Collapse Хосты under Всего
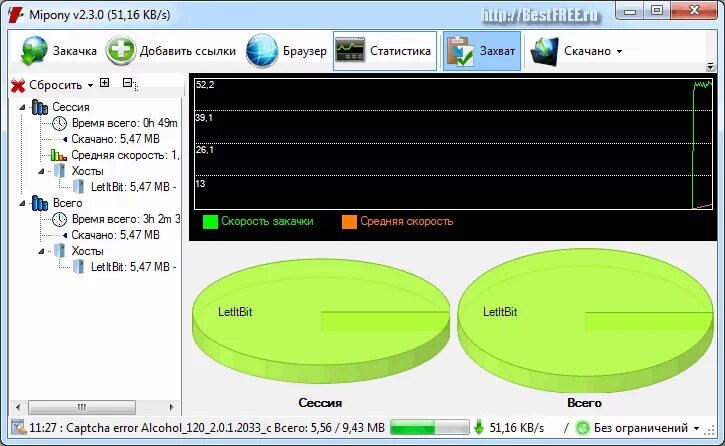 (41, 251)
